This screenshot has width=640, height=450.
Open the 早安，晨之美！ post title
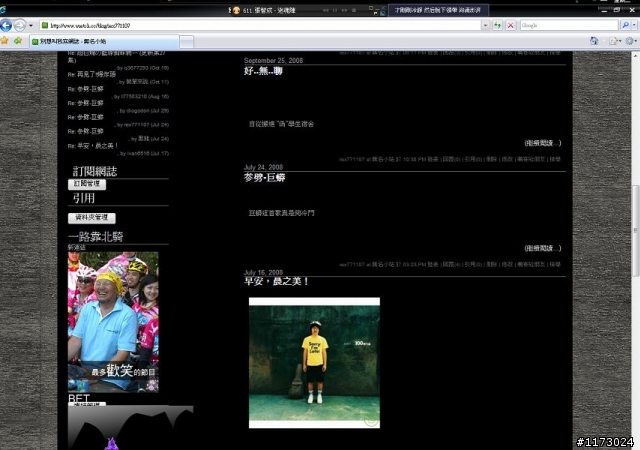[276, 281]
